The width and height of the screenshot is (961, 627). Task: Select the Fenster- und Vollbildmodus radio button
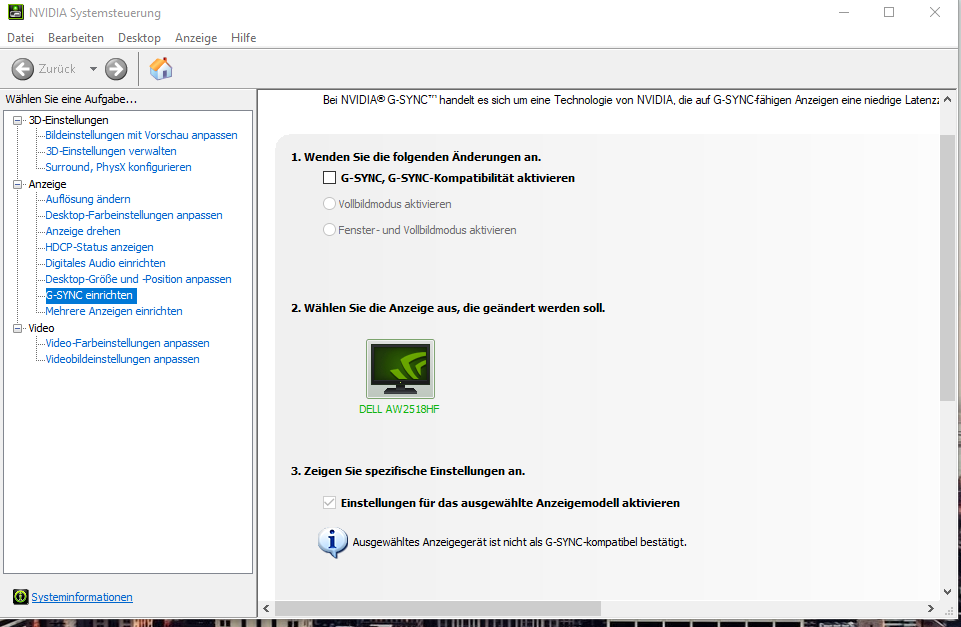coord(329,229)
